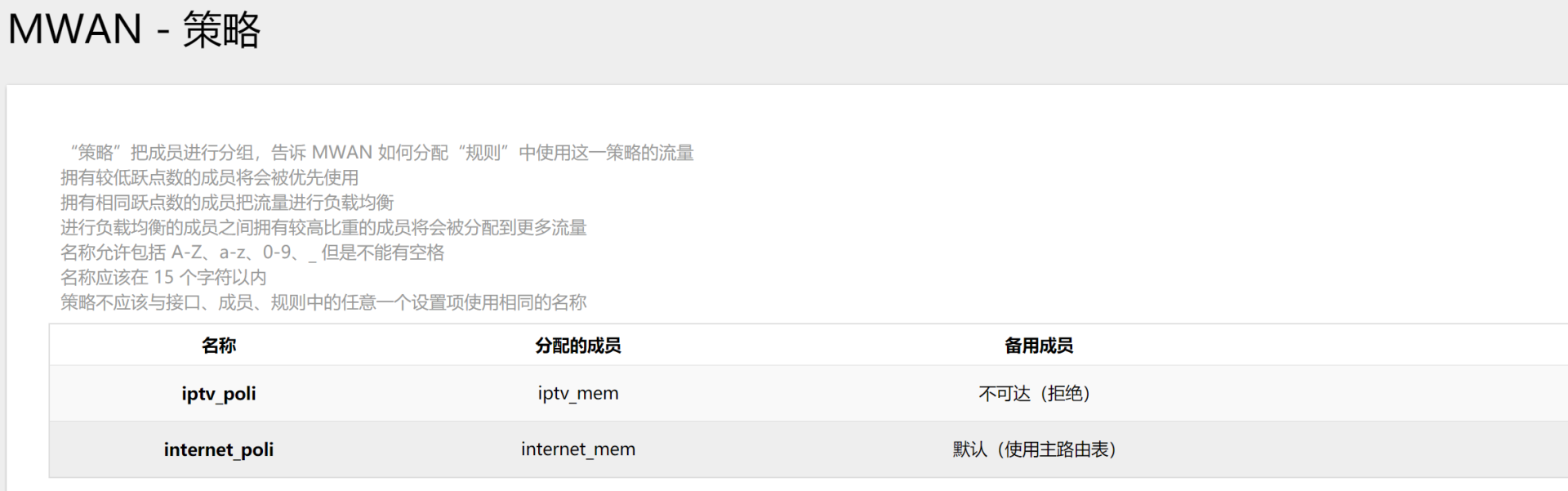Click the 15-character name limit note

(163, 278)
